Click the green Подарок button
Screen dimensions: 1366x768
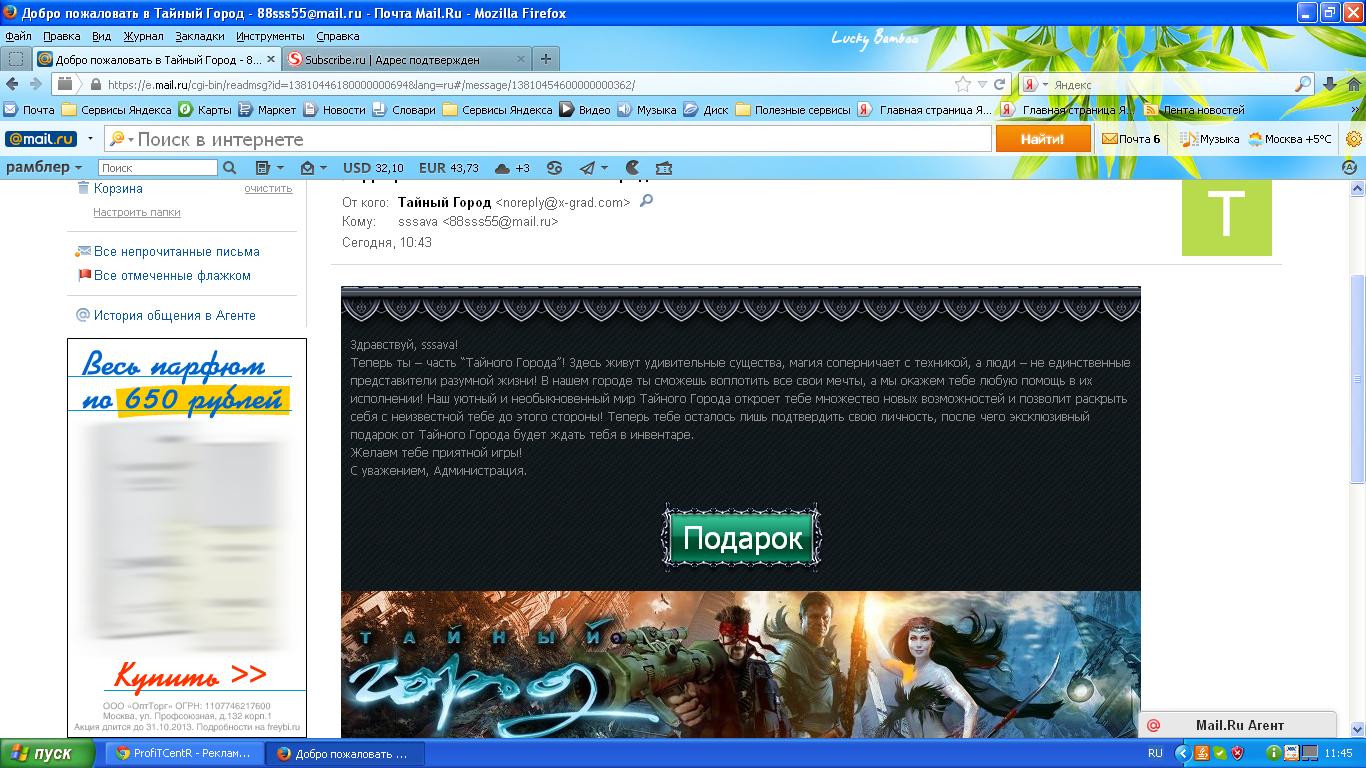click(x=742, y=539)
